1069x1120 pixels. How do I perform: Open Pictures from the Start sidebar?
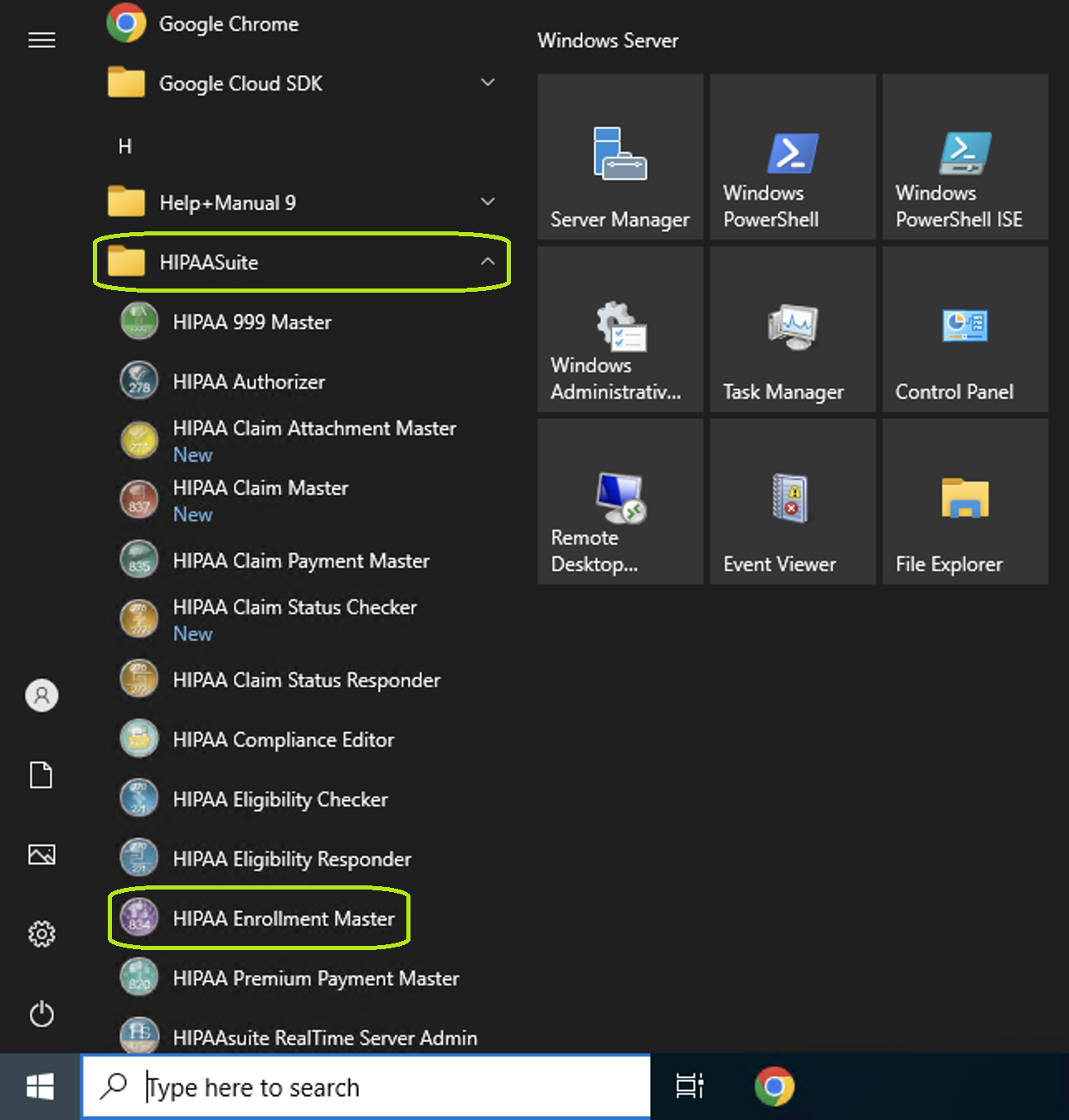41,854
